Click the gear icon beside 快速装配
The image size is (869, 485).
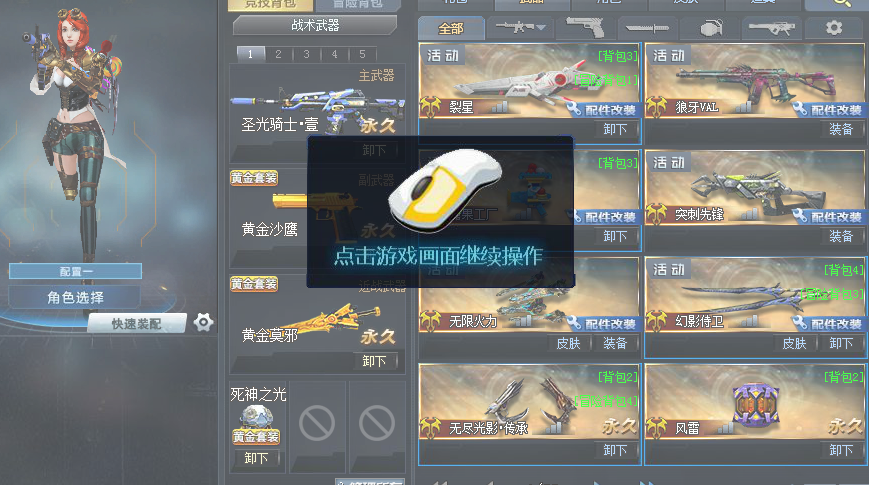tap(203, 322)
